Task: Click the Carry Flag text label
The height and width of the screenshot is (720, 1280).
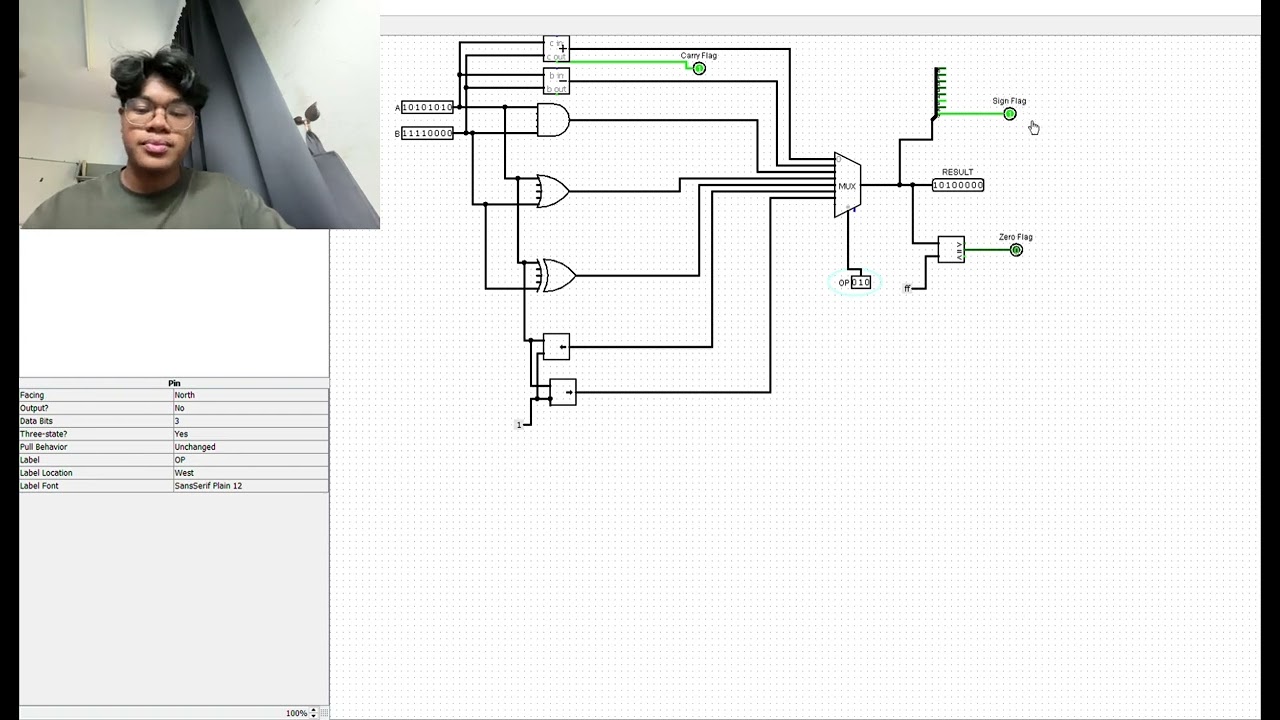Action: click(x=699, y=56)
